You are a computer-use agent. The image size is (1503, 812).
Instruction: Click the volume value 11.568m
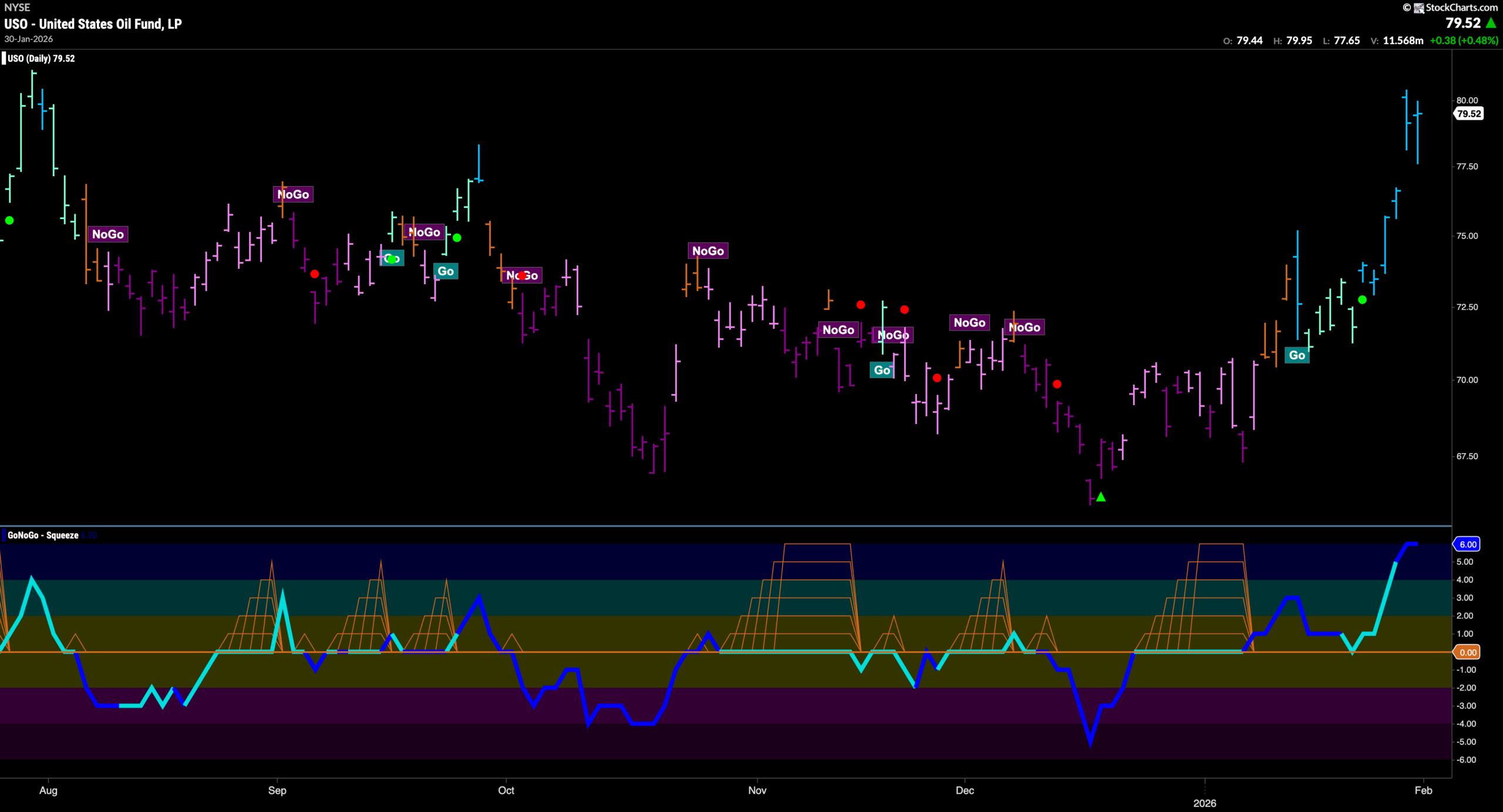(1403, 41)
